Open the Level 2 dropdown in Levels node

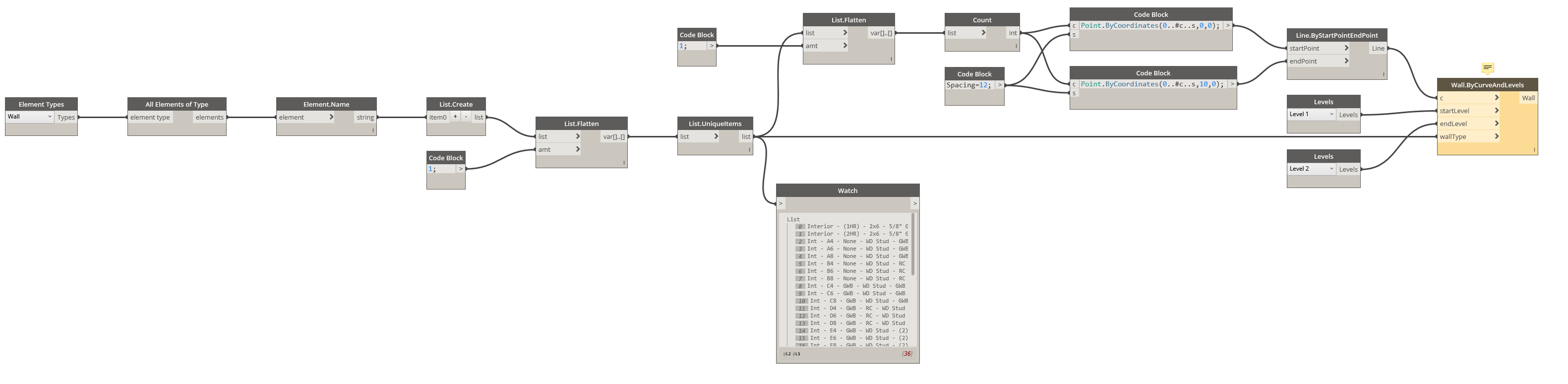click(1311, 169)
